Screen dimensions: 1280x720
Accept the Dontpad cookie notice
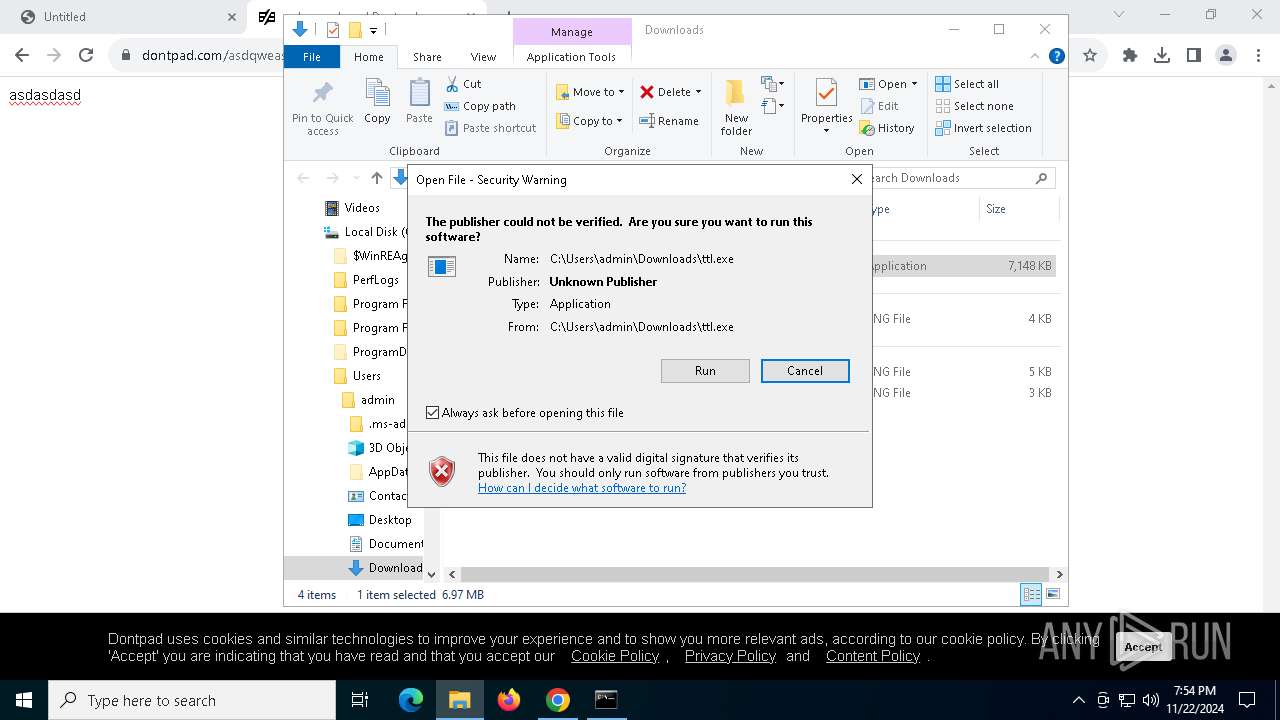[x=1143, y=647]
